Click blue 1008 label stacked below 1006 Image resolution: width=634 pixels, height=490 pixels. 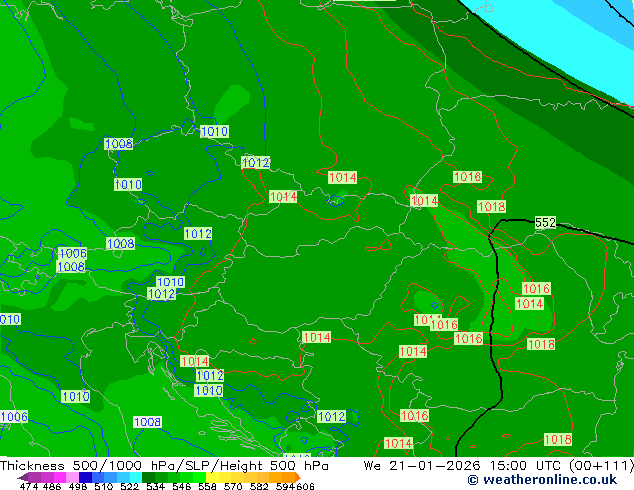[x=71, y=267]
